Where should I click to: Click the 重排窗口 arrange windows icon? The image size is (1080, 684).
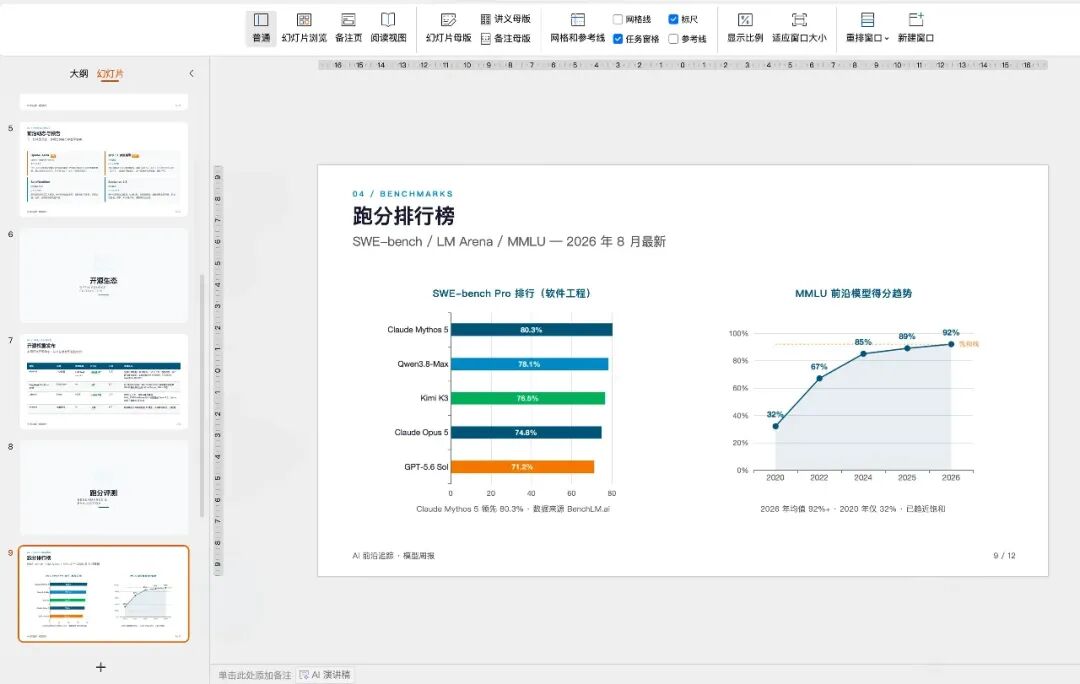867,20
